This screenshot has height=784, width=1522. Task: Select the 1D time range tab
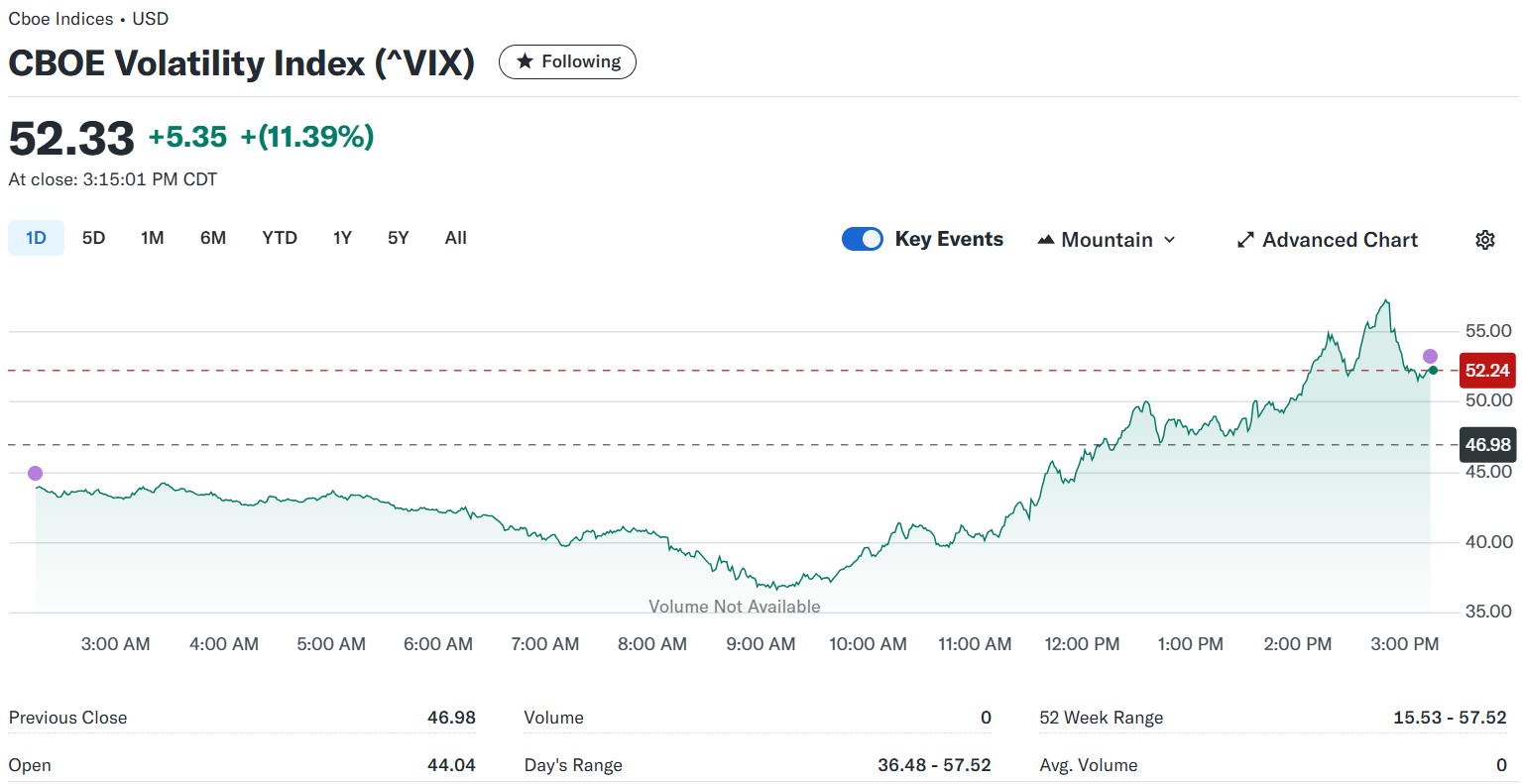(36, 238)
